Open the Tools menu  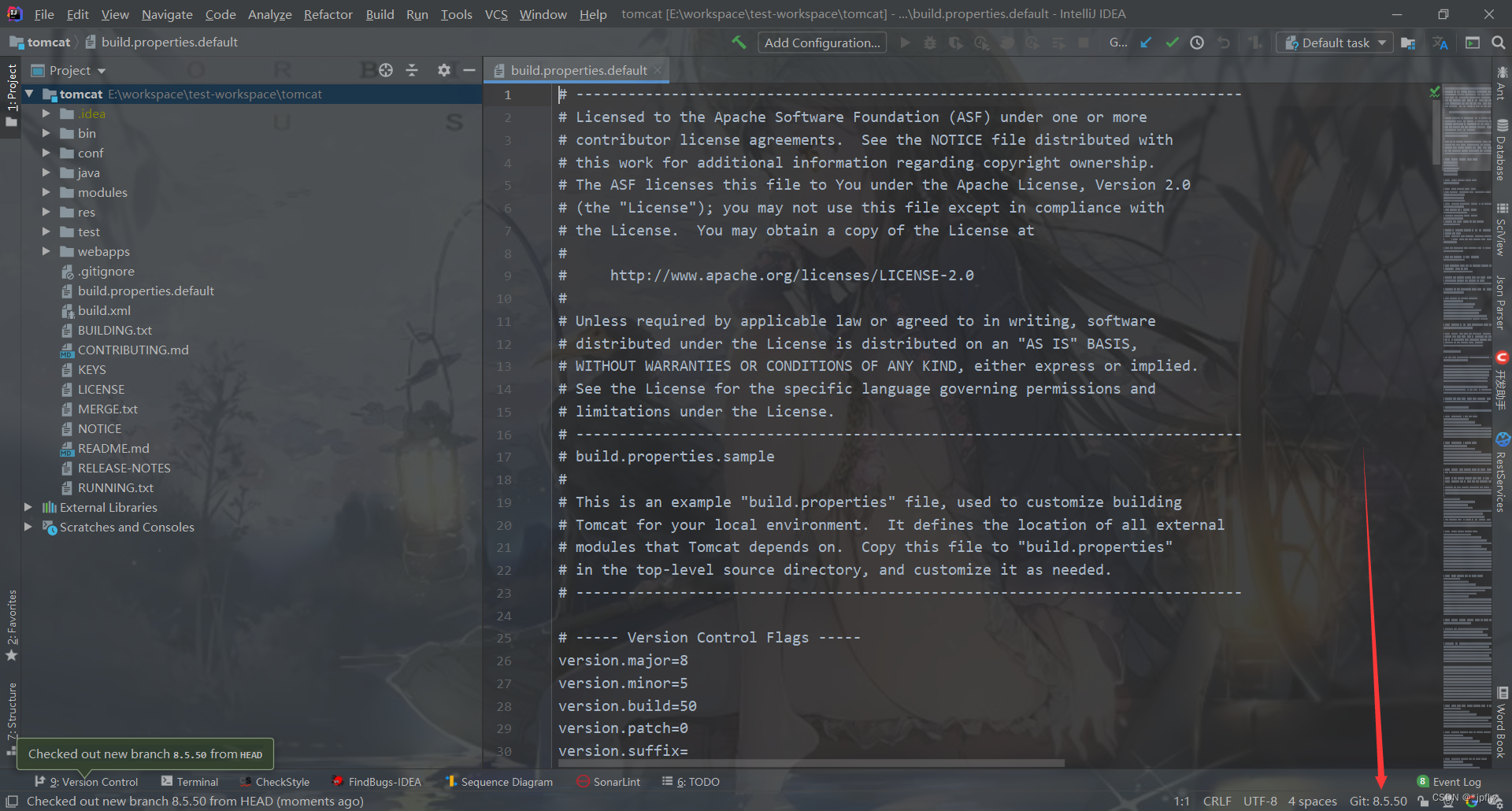pos(456,14)
